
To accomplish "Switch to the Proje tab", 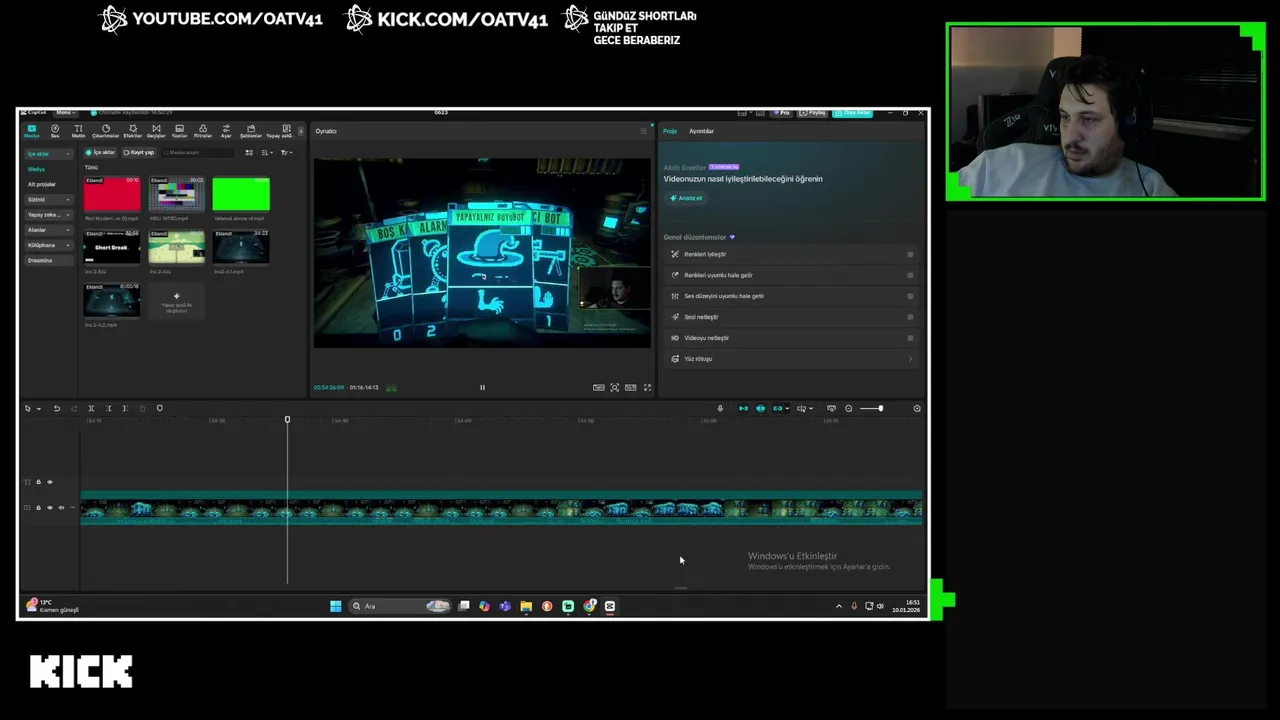I will (x=670, y=131).
